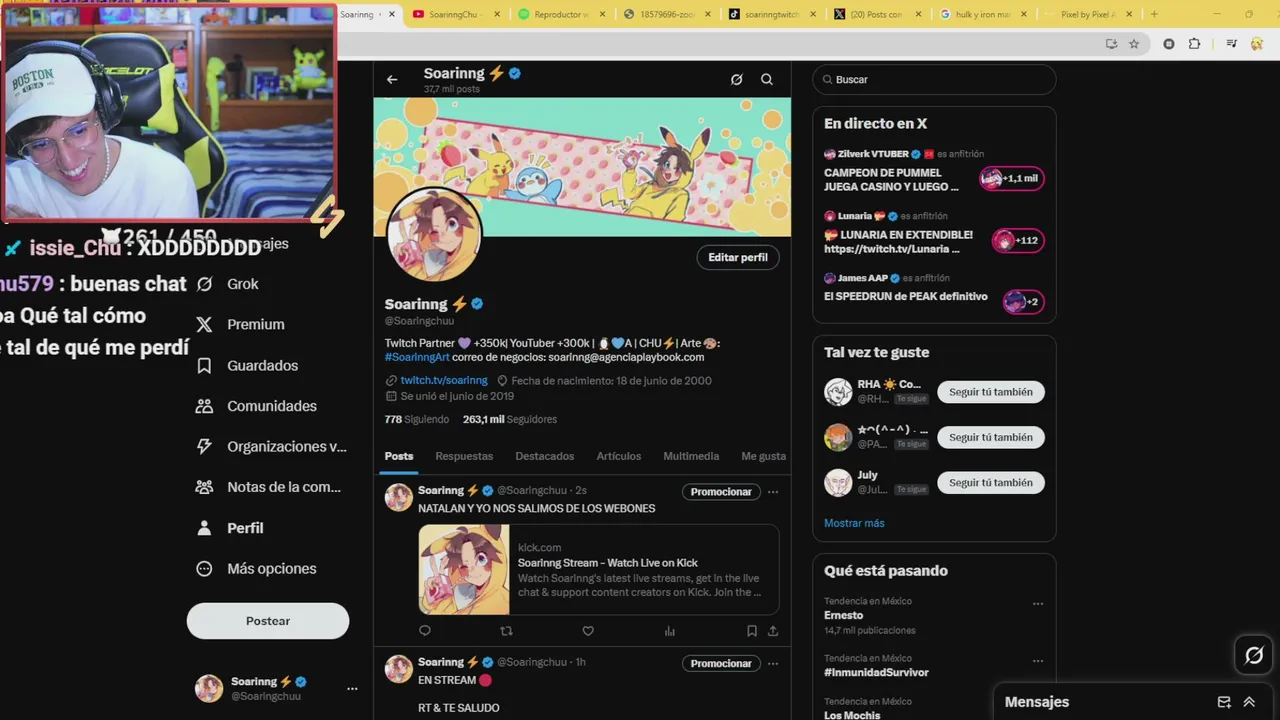The width and height of the screenshot is (1280, 720).
Task: Open more options for #InmunidadSurvivor trend
Action: coord(1038,661)
